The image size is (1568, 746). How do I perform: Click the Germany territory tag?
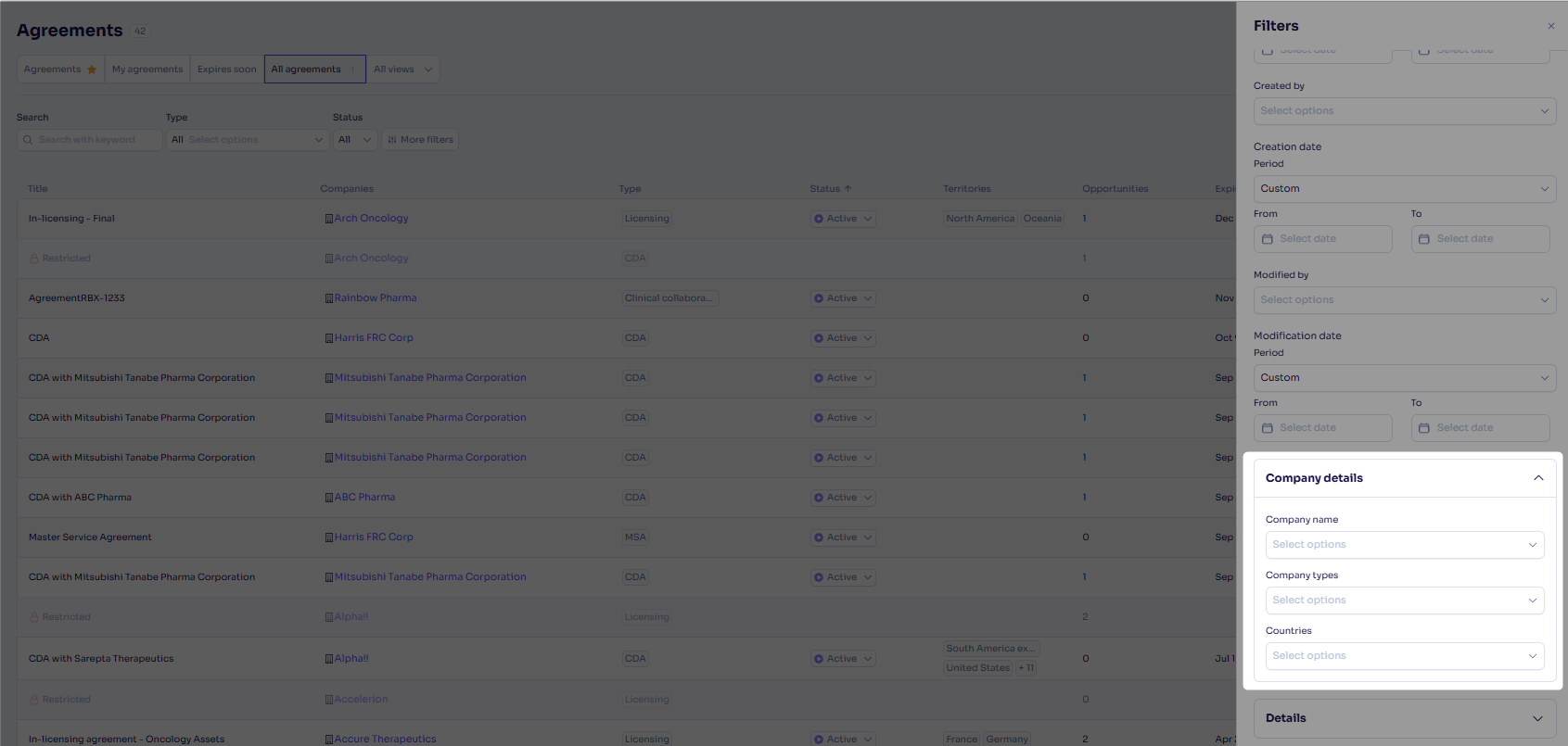(1007, 740)
